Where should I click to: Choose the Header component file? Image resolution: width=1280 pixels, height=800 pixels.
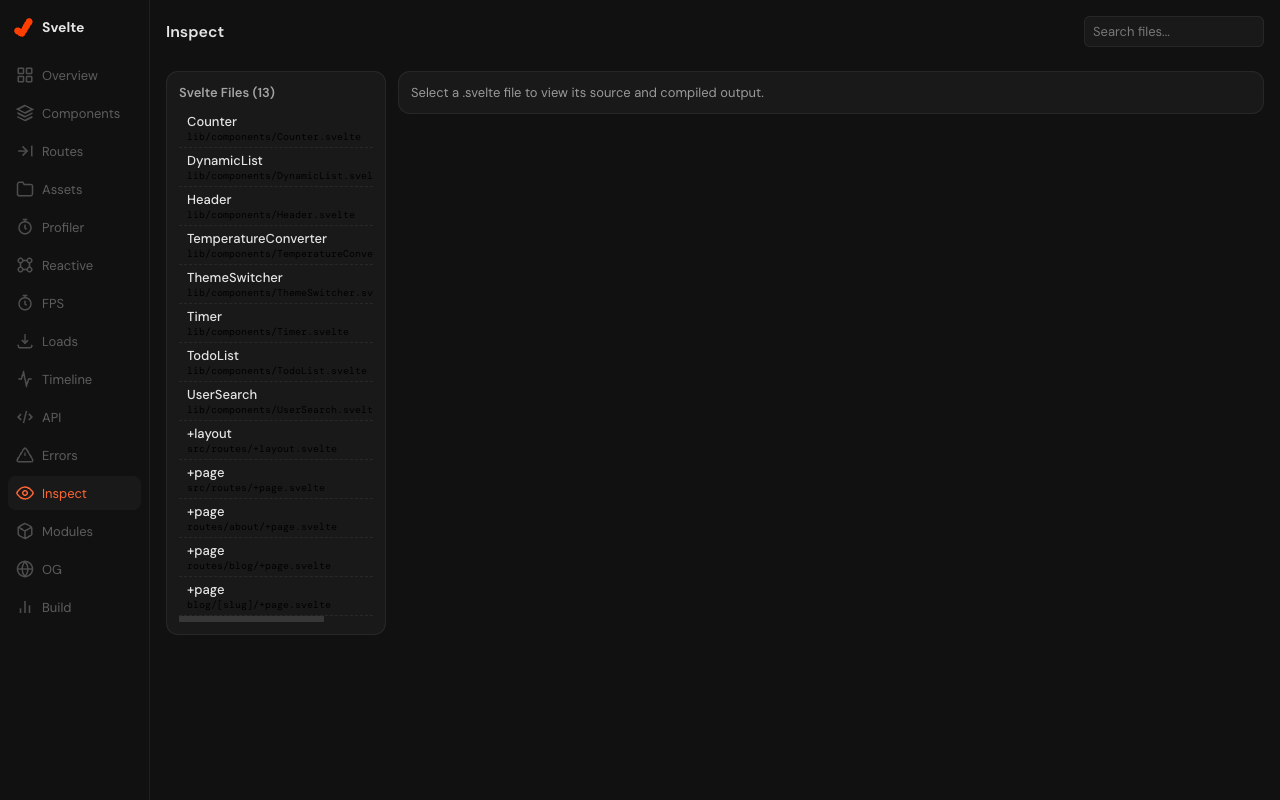[276, 207]
